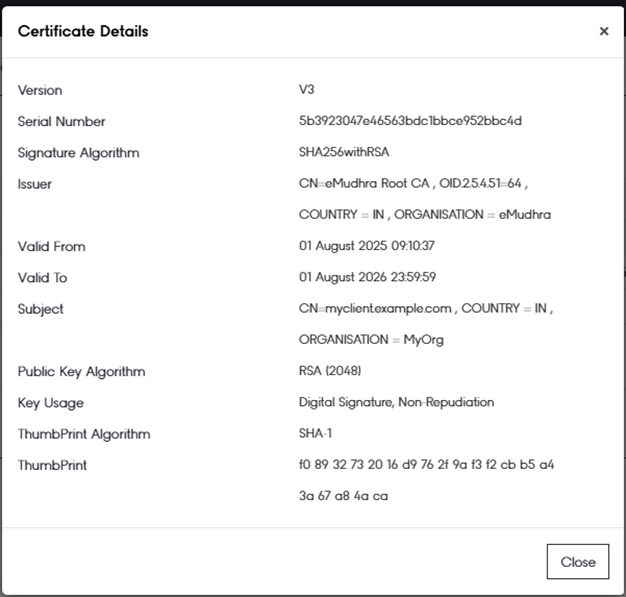626x597 pixels.
Task: Click the SHA256withRSA signature algorithm value
Action: pyautogui.click(x=343, y=153)
